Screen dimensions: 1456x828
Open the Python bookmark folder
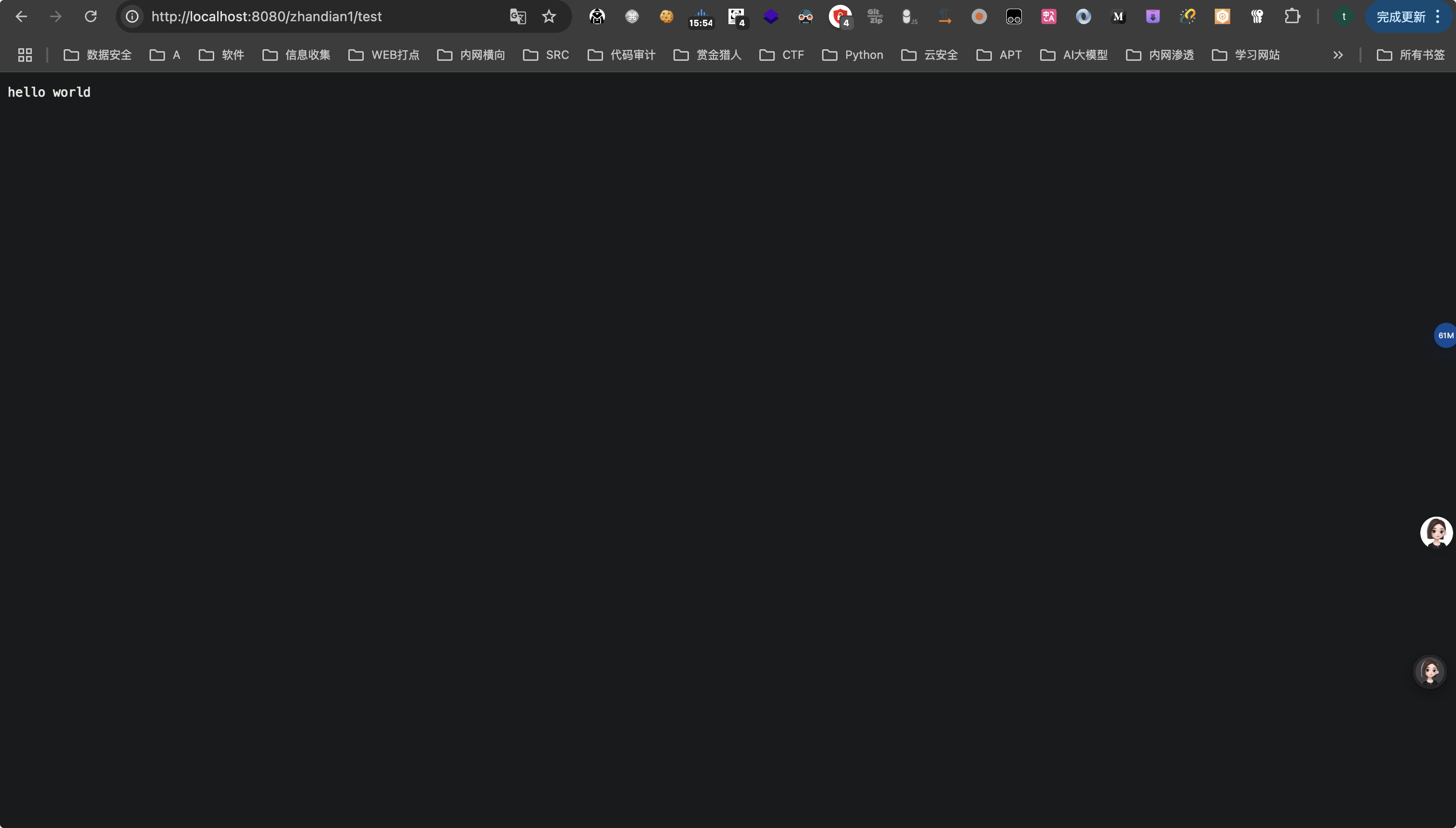point(853,55)
